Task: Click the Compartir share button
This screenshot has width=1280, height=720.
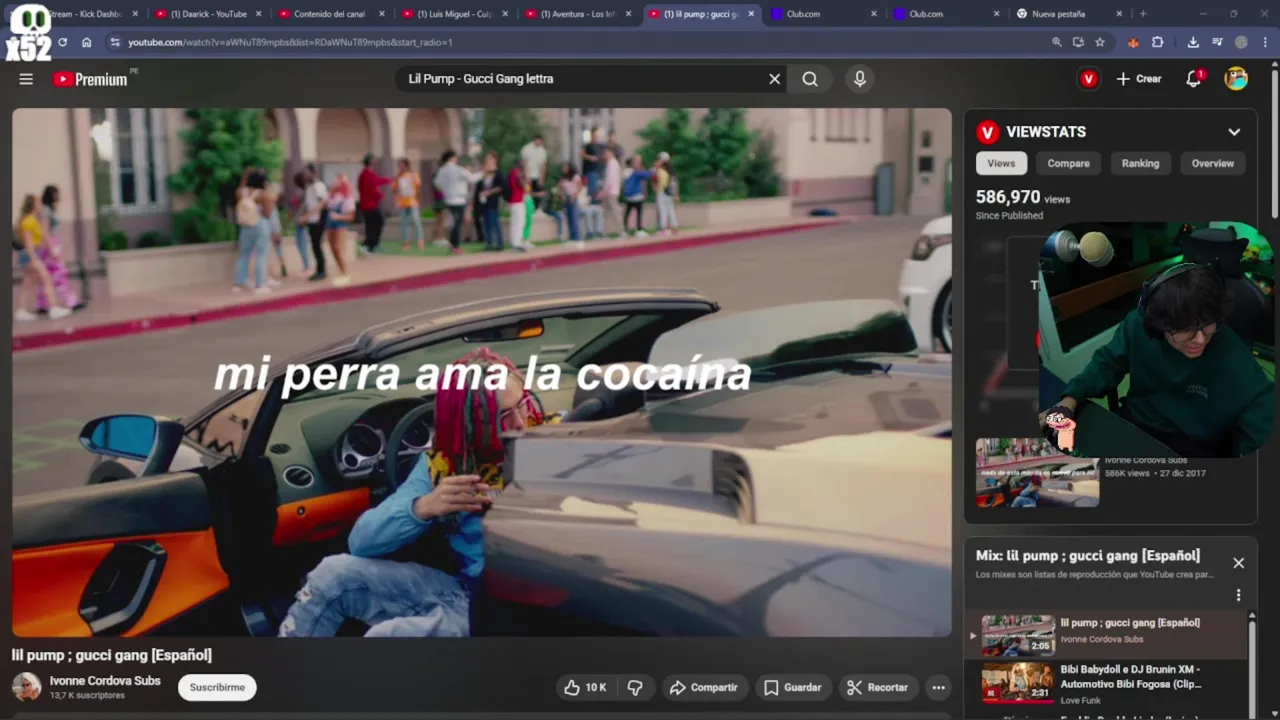Action: 703,687
